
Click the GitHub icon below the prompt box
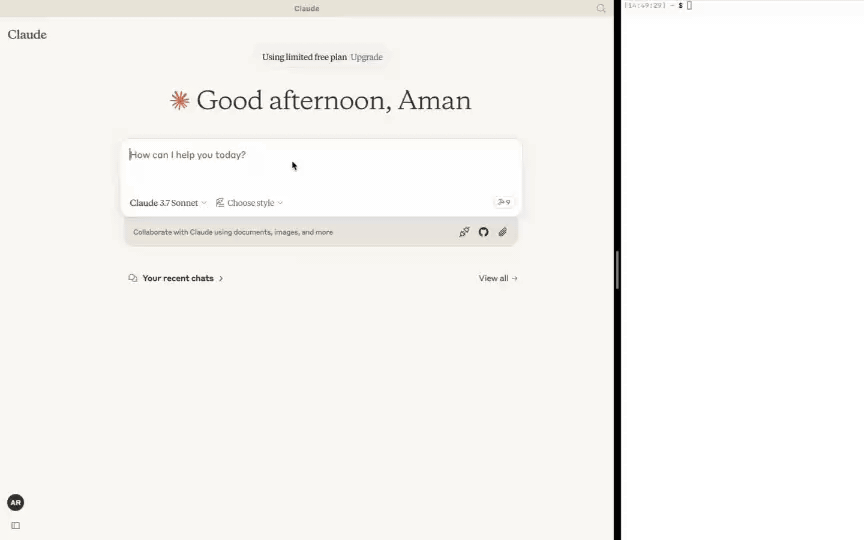(x=483, y=232)
